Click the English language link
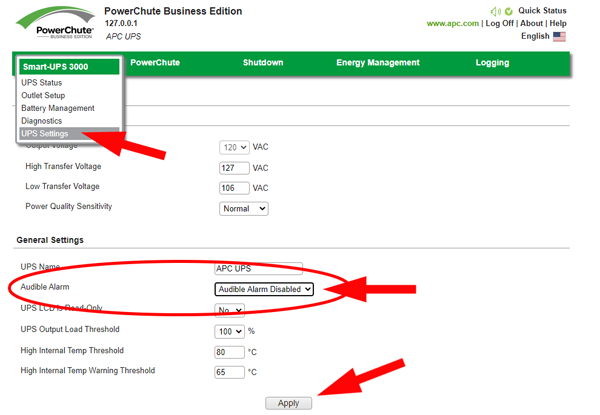Image resolution: width=600 pixels, height=415 pixels. pos(535,36)
